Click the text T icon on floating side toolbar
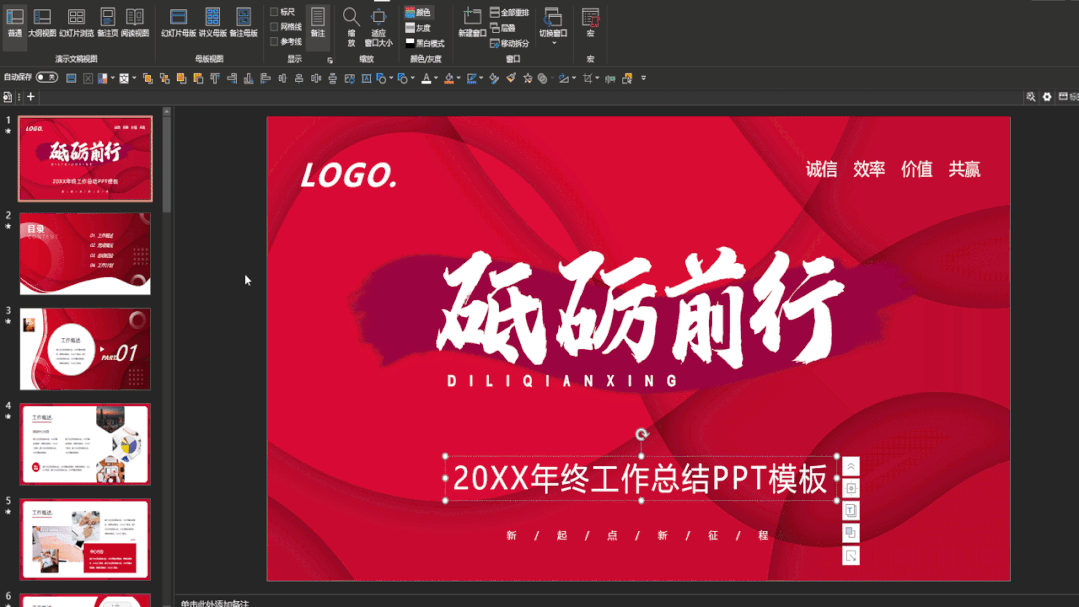This screenshot has width=1079, height=607. coord(851,511)
